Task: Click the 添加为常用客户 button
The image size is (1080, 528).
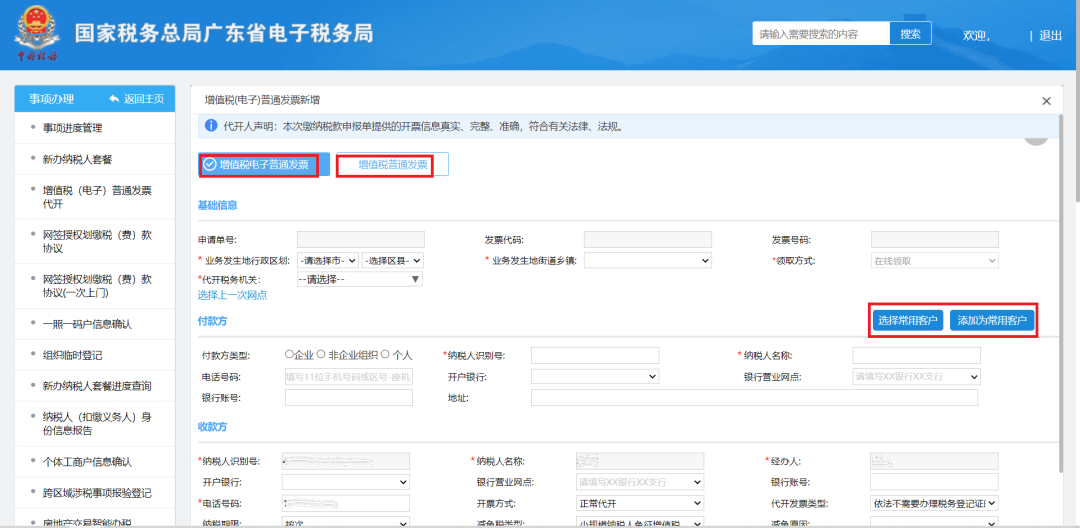Action: coord(992,321)
